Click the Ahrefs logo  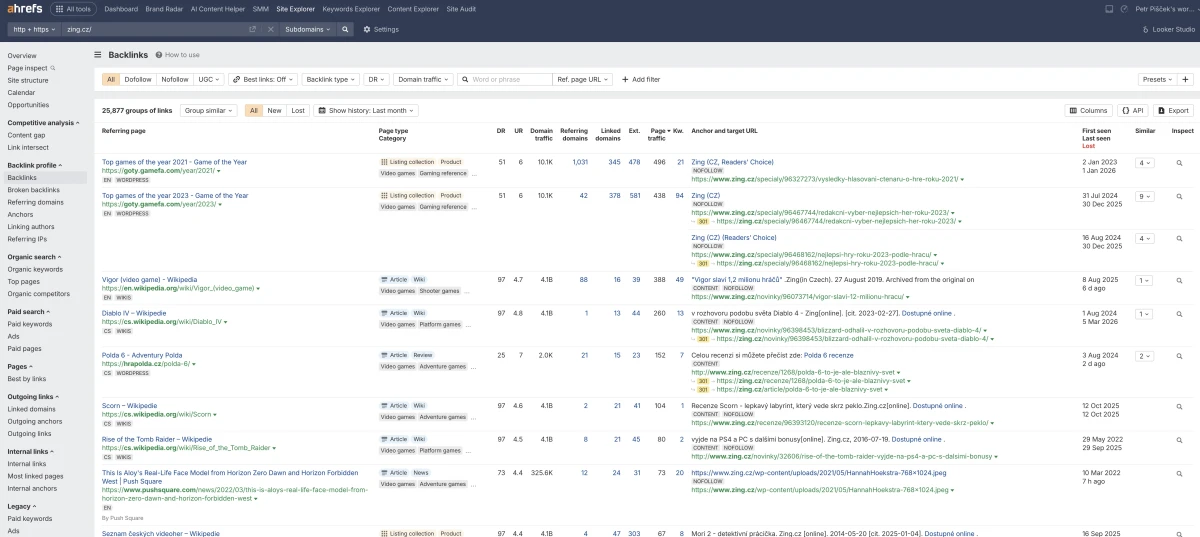coord(23,9)
